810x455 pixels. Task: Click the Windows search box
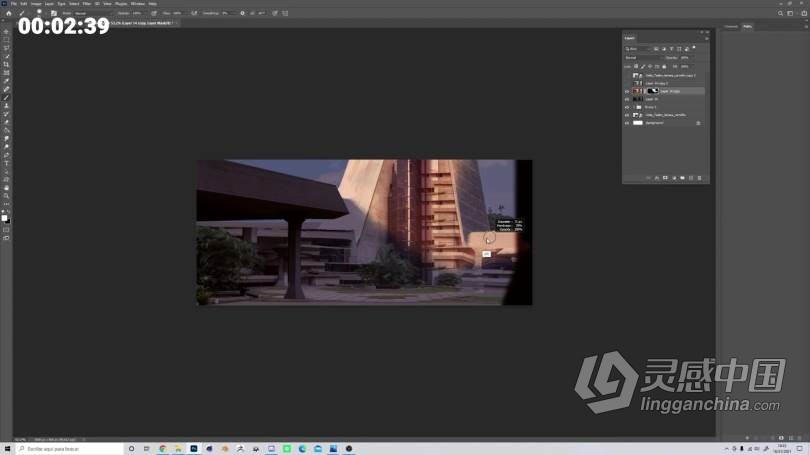[x=70, y=449]
